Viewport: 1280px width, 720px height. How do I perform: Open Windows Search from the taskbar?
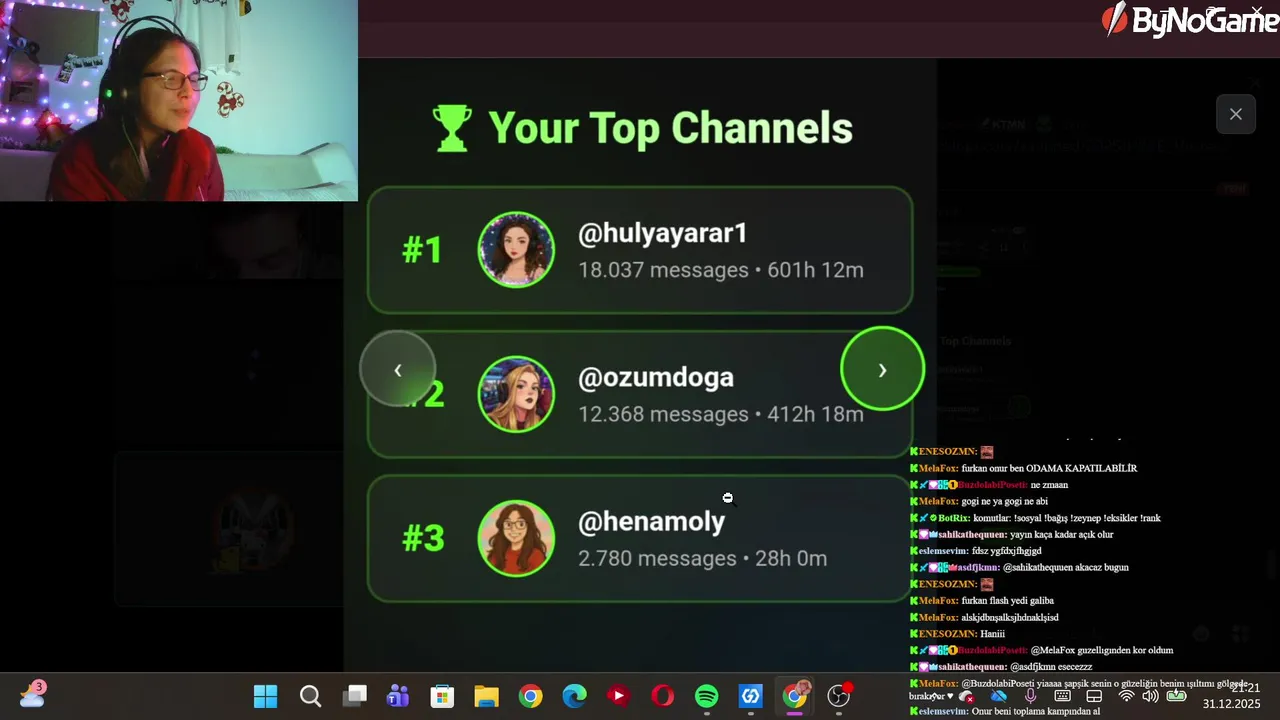point(310,696)
